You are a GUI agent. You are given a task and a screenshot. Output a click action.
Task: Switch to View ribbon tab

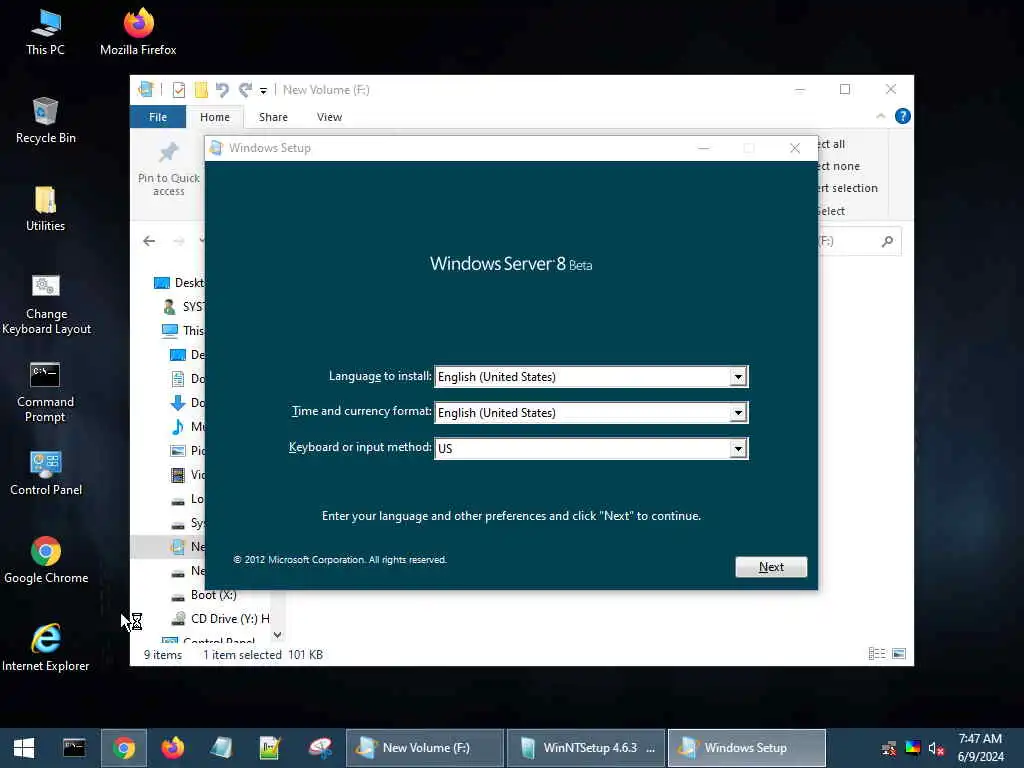pos(329,117)
